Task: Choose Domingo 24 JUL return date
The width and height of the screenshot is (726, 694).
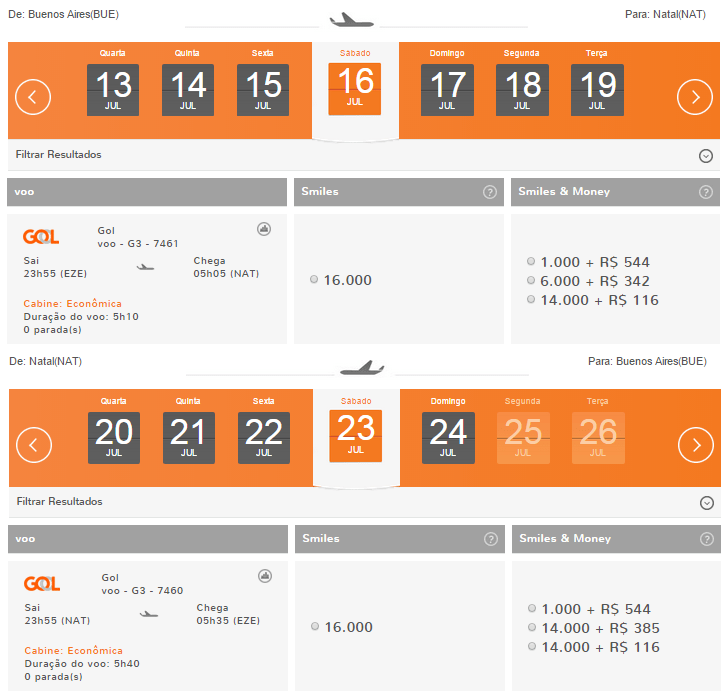Action: 448,438
